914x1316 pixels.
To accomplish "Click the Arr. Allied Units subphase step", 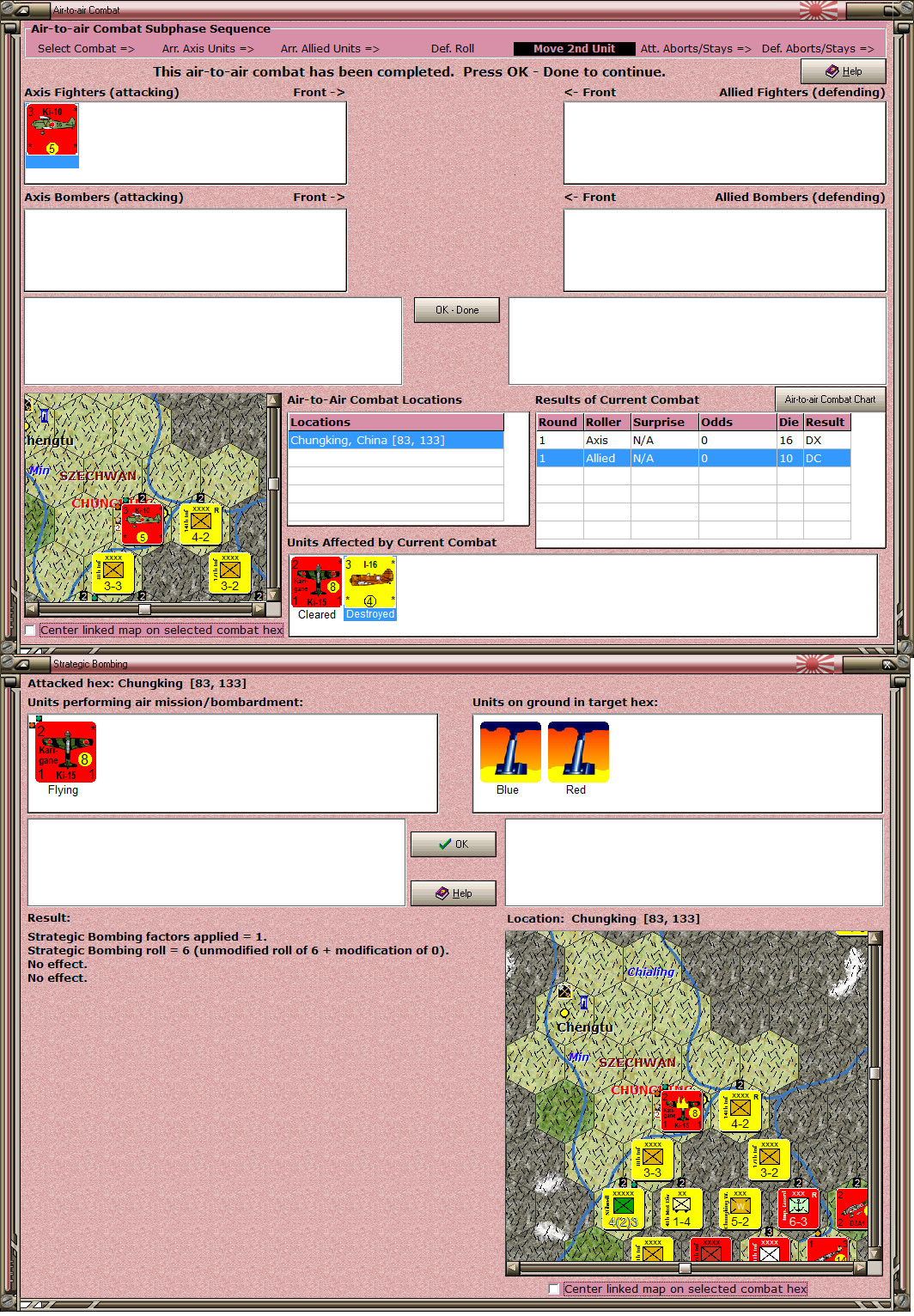I will click(x=330, y=49).
